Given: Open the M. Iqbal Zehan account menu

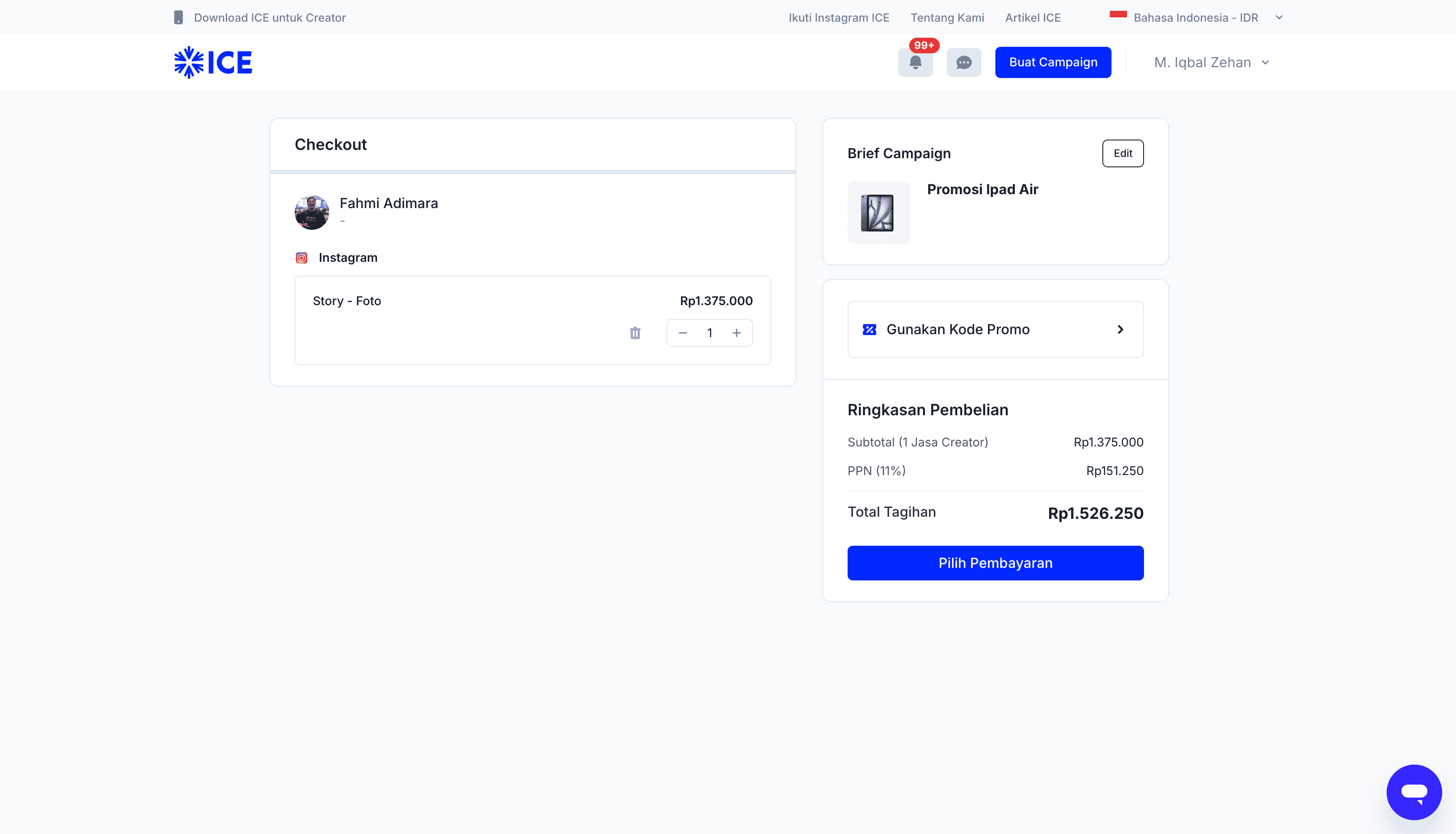Looking at the screenshot, I should (x=1211, y=62).
